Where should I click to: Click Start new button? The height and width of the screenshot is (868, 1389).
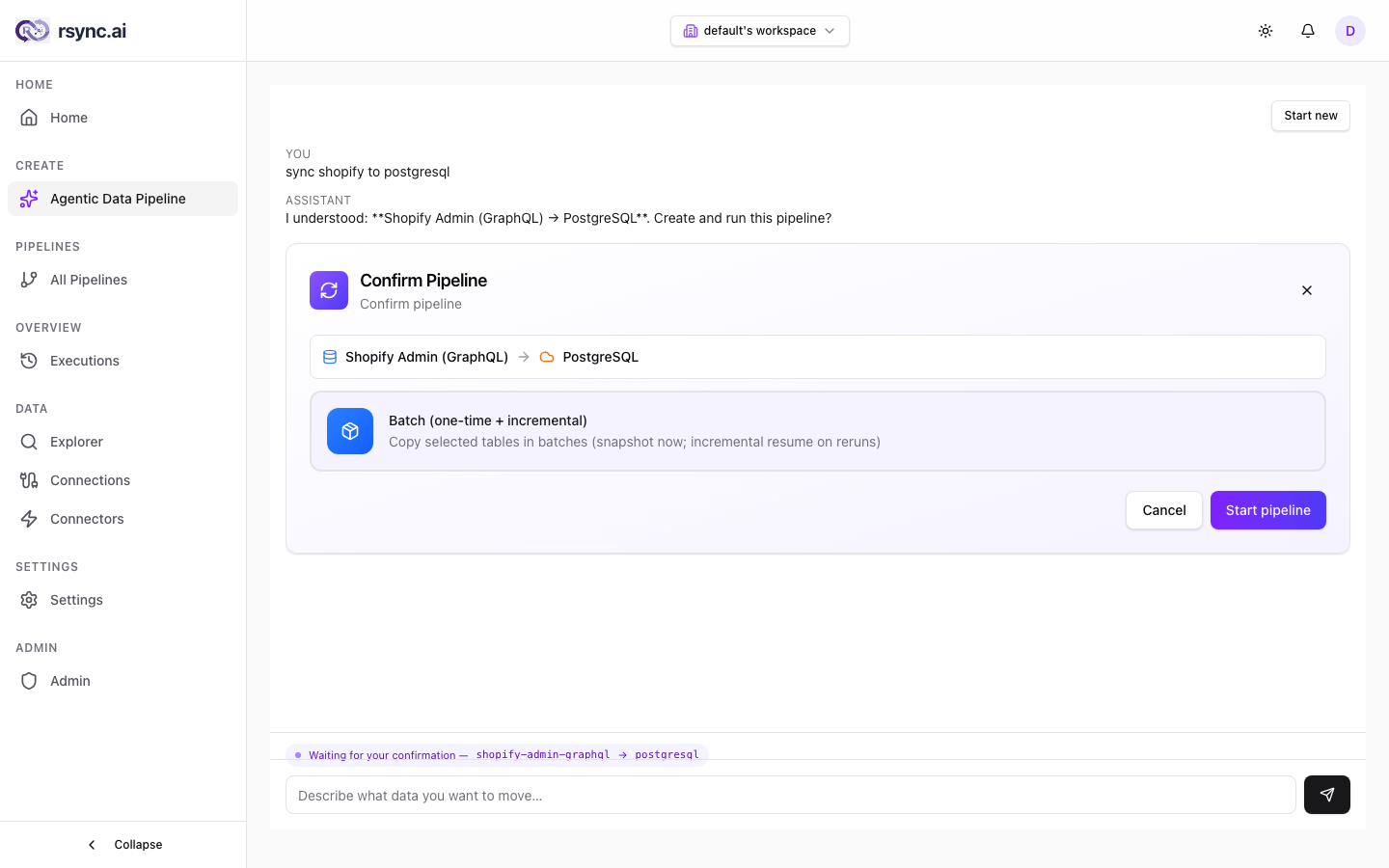(x=1311, y=116)
